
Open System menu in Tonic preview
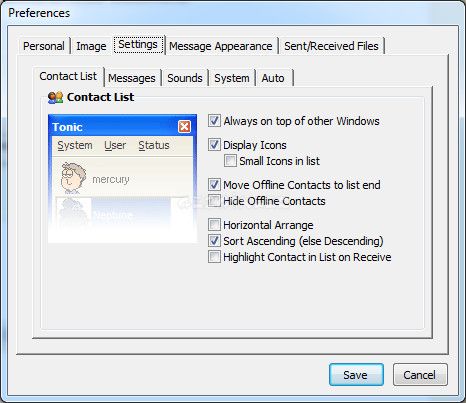pyautogui.click(x=75, y=145)
